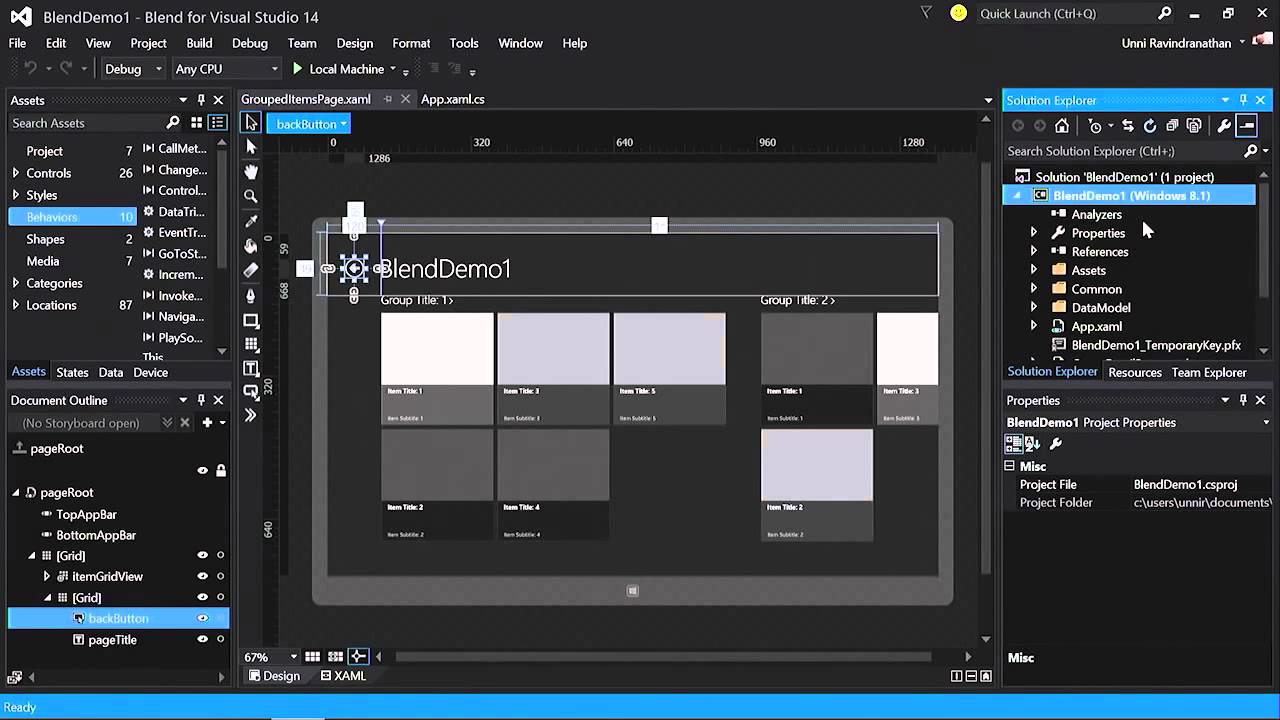Choose the Paint Bucket tool
The height and width of the screenshot is (720, 1280).
[x=251, y=246]
